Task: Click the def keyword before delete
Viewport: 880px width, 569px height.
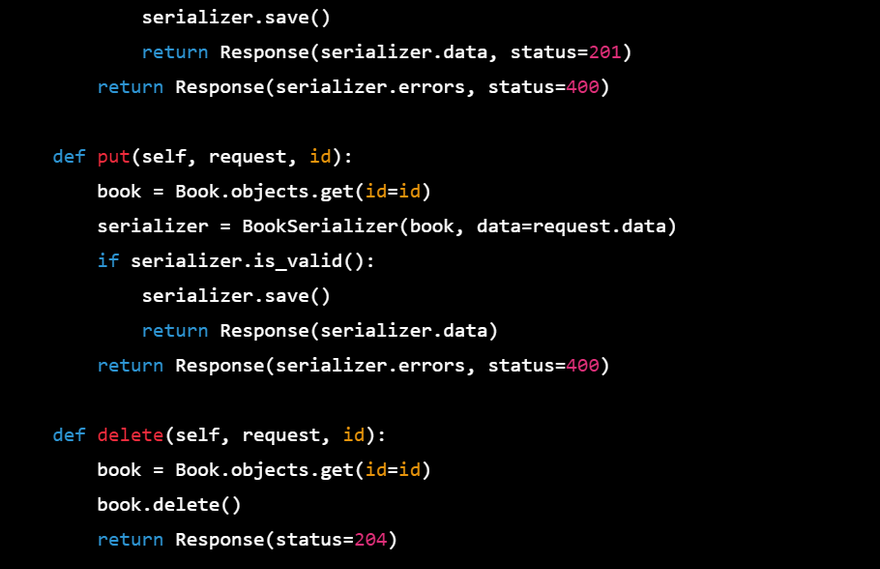Action: (69, 435)
